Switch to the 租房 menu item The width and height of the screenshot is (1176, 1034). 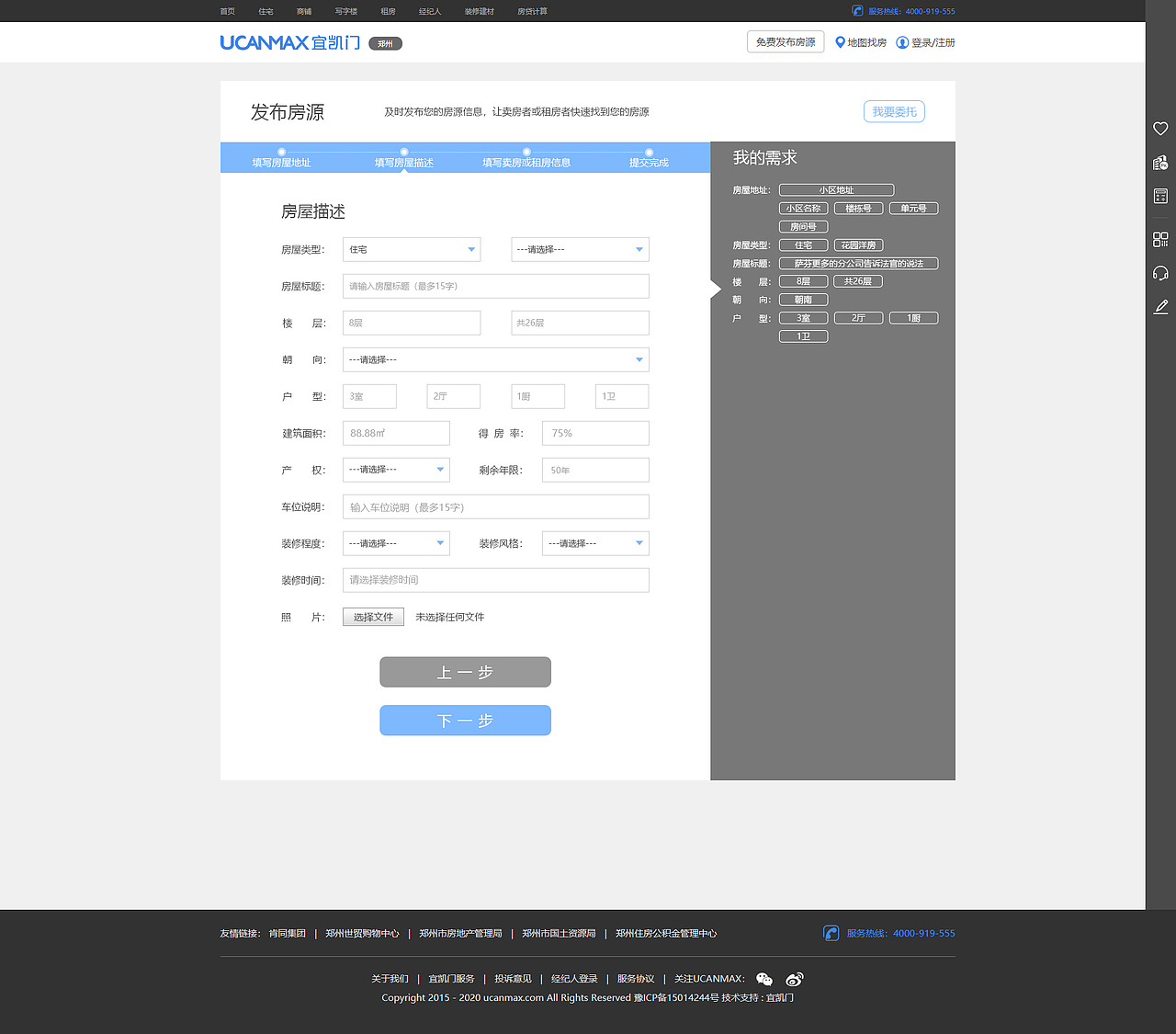(x=387, y=11)
